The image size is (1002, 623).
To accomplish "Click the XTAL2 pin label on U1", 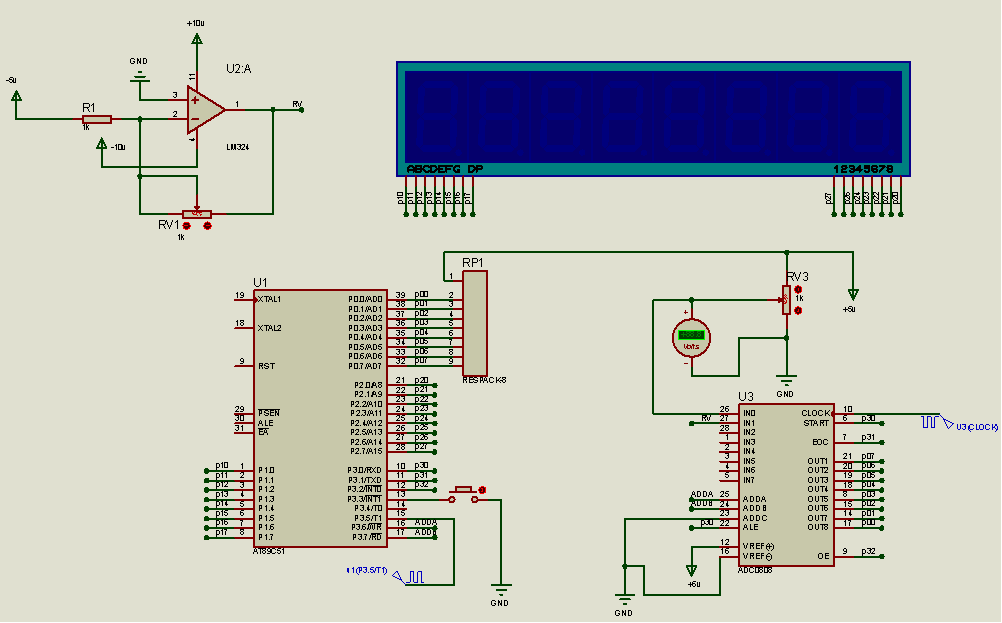I will point(269,328).
